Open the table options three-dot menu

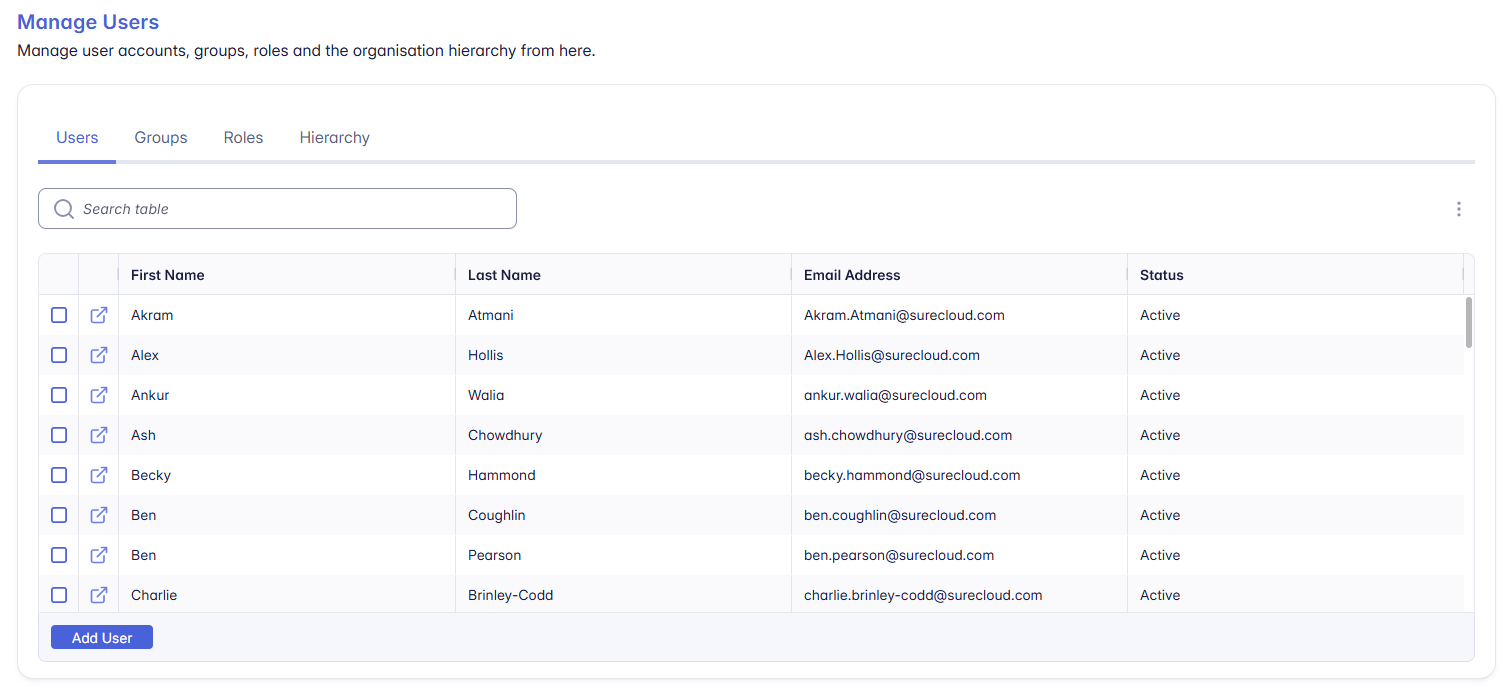coord(1458,208)
